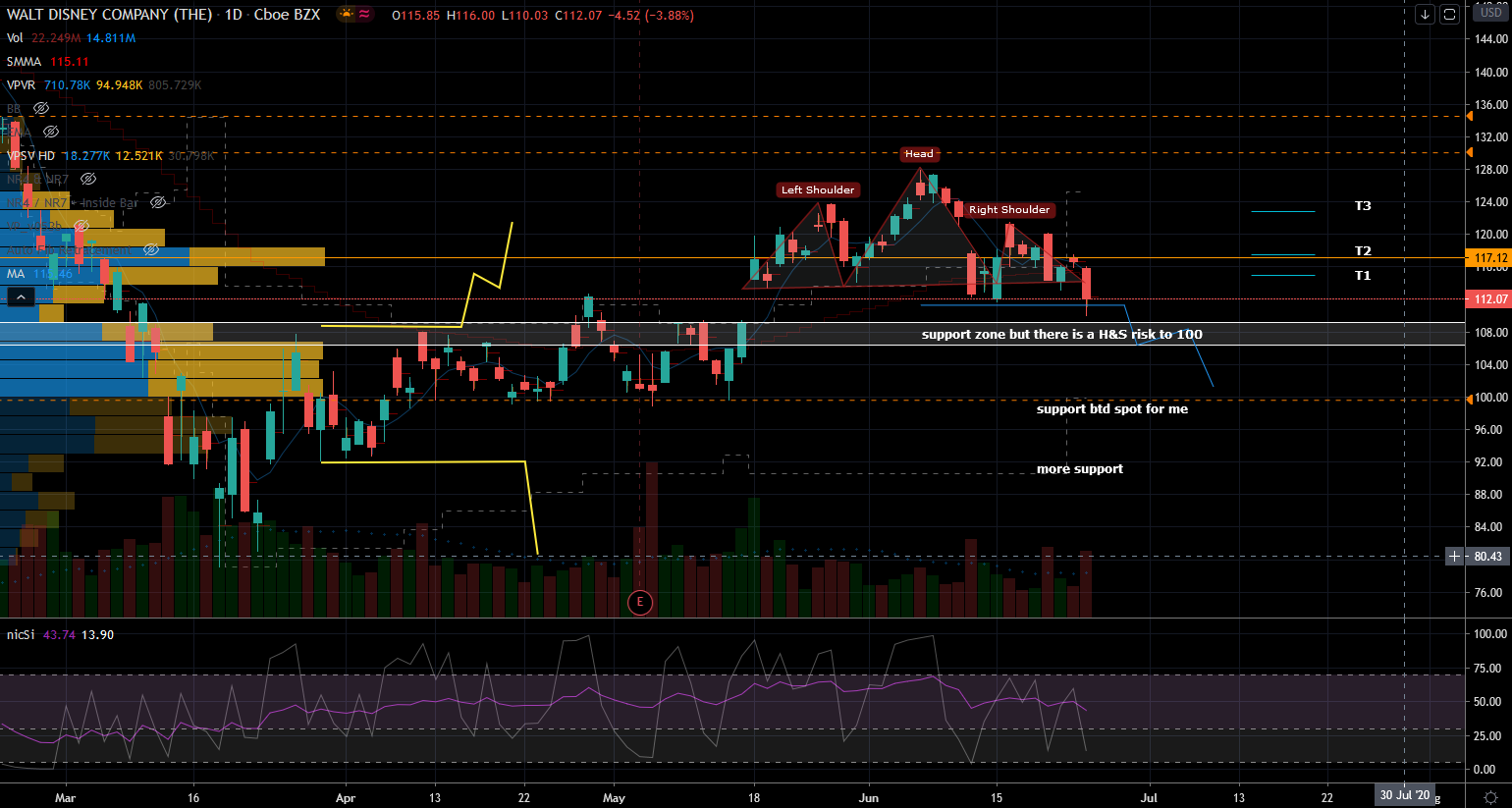Click the 'Head' pattern label

[919, 154]
